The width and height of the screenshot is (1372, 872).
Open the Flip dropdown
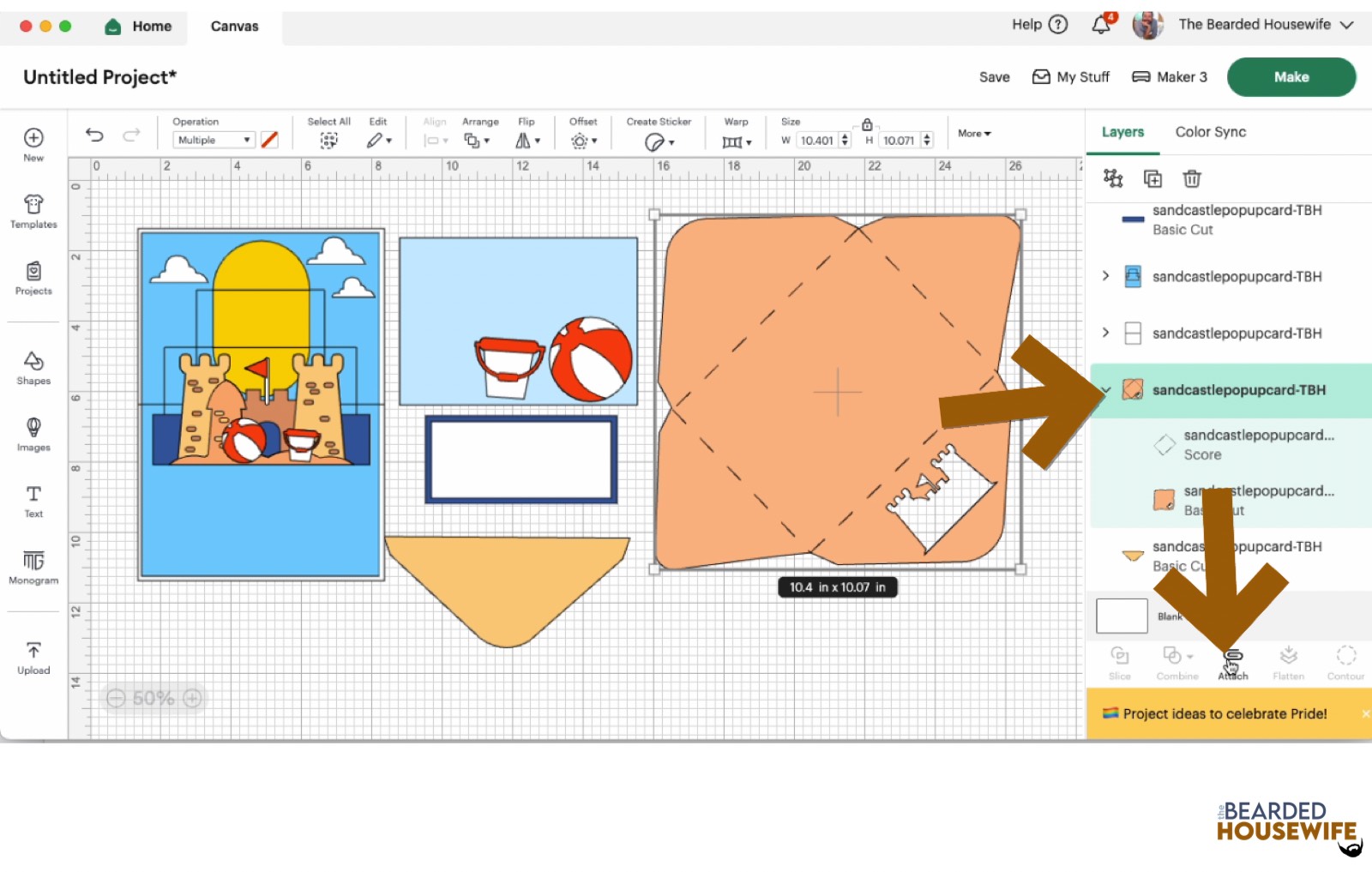(527, 141)
